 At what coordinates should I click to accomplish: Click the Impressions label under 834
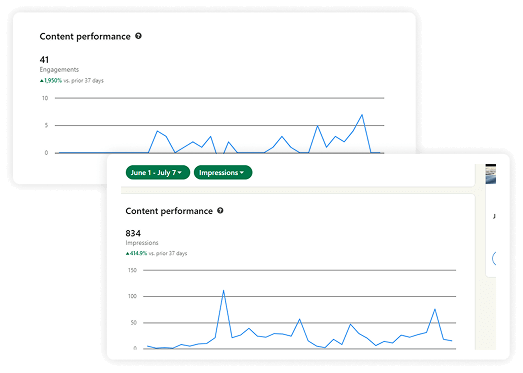pos(142,243)
